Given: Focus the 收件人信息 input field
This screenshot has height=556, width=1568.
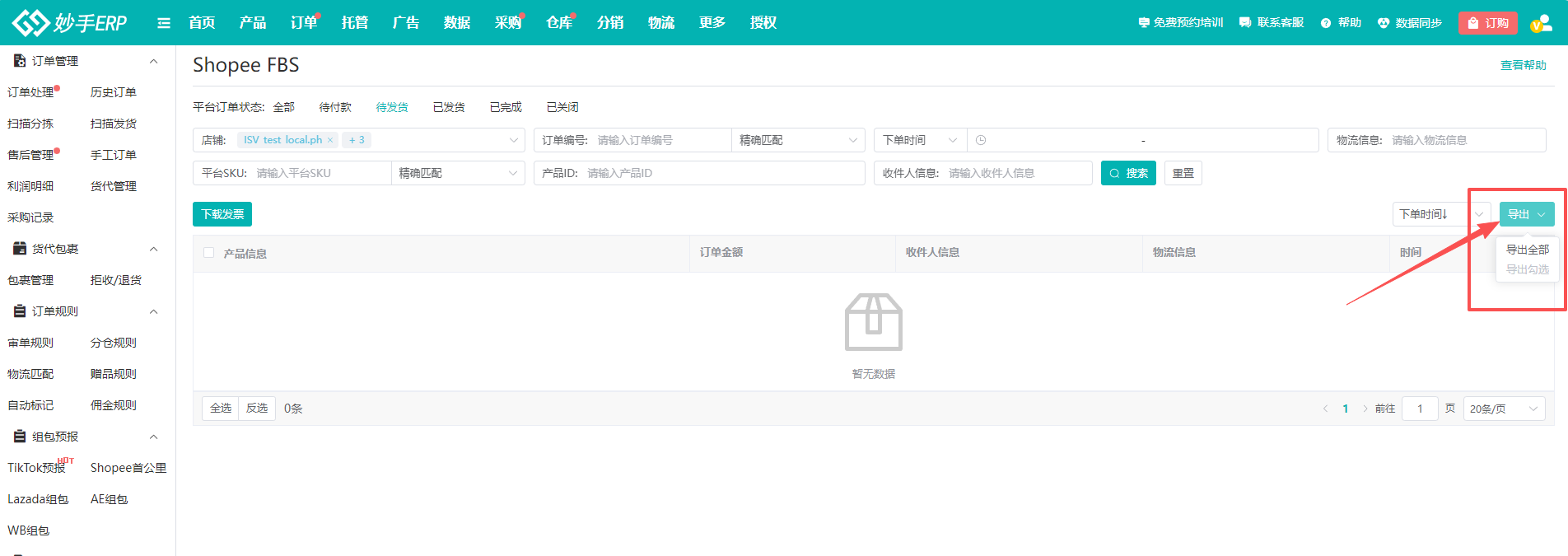Looking at the screenshot, I should (983, 173).
